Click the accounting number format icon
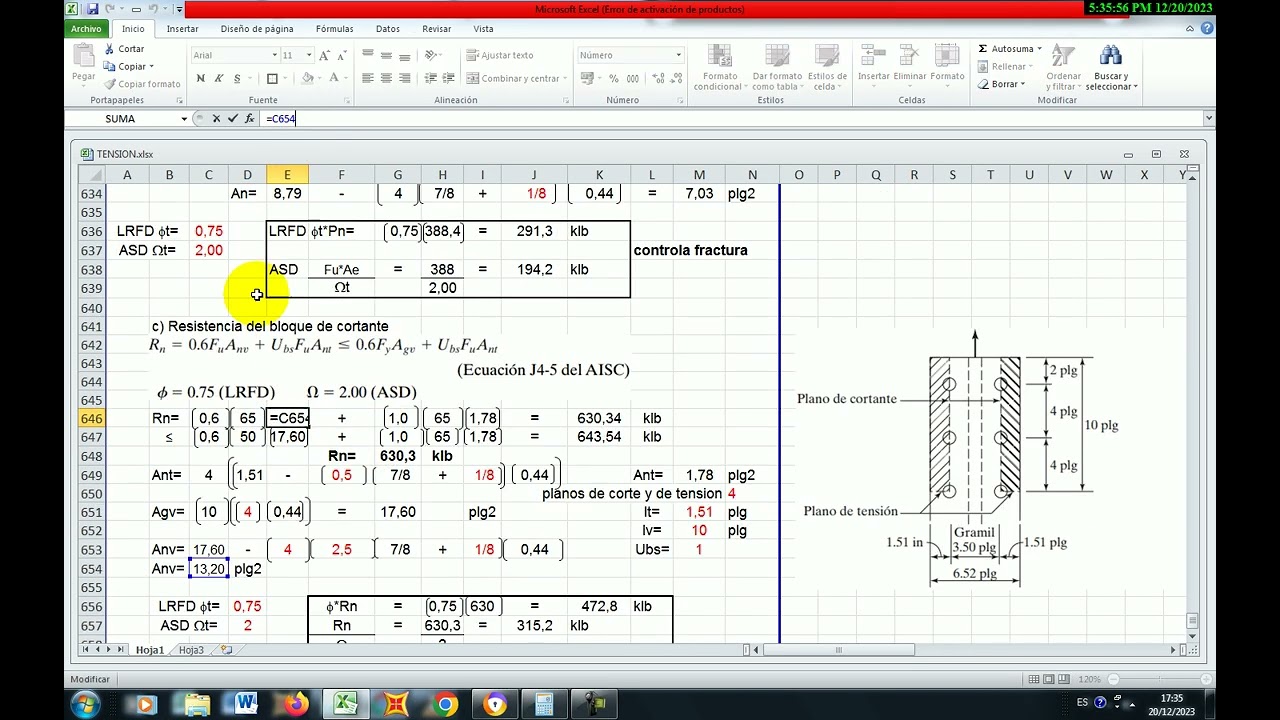1280x720 pixels. pyautogui.click(x=588, y=78)
